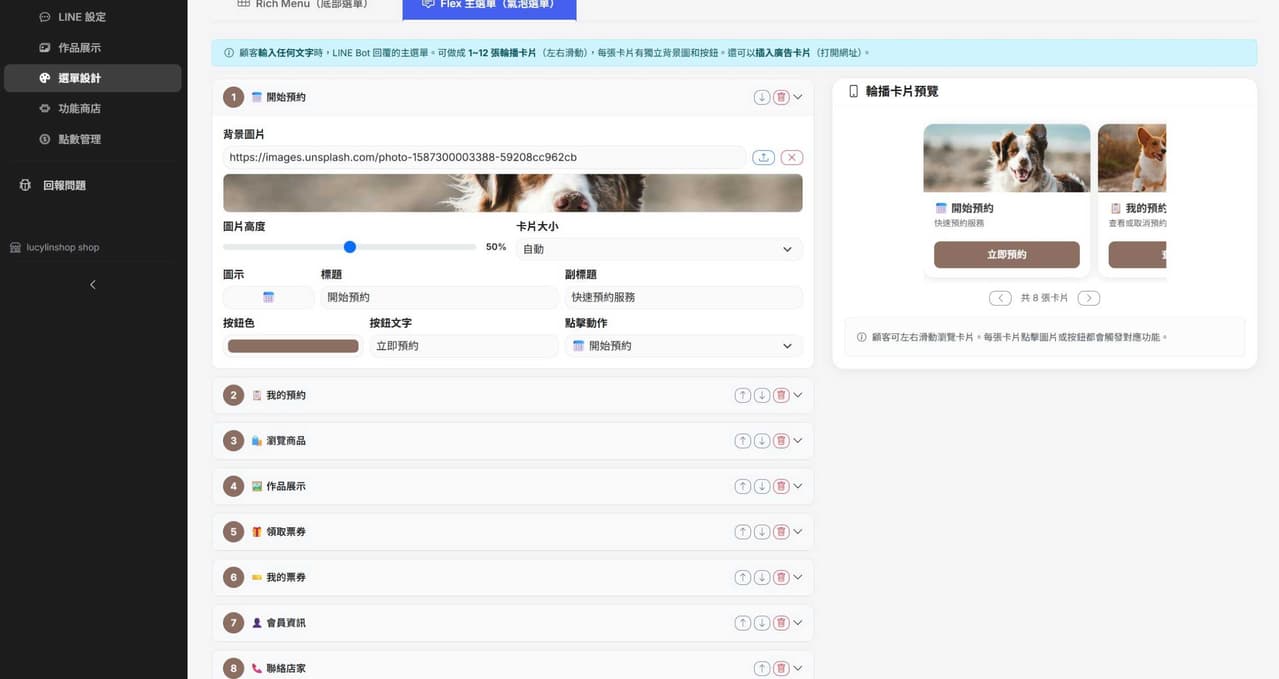Click the image height slider
Viewport: 1279px width, 679px height.
[x=349, y=247]
